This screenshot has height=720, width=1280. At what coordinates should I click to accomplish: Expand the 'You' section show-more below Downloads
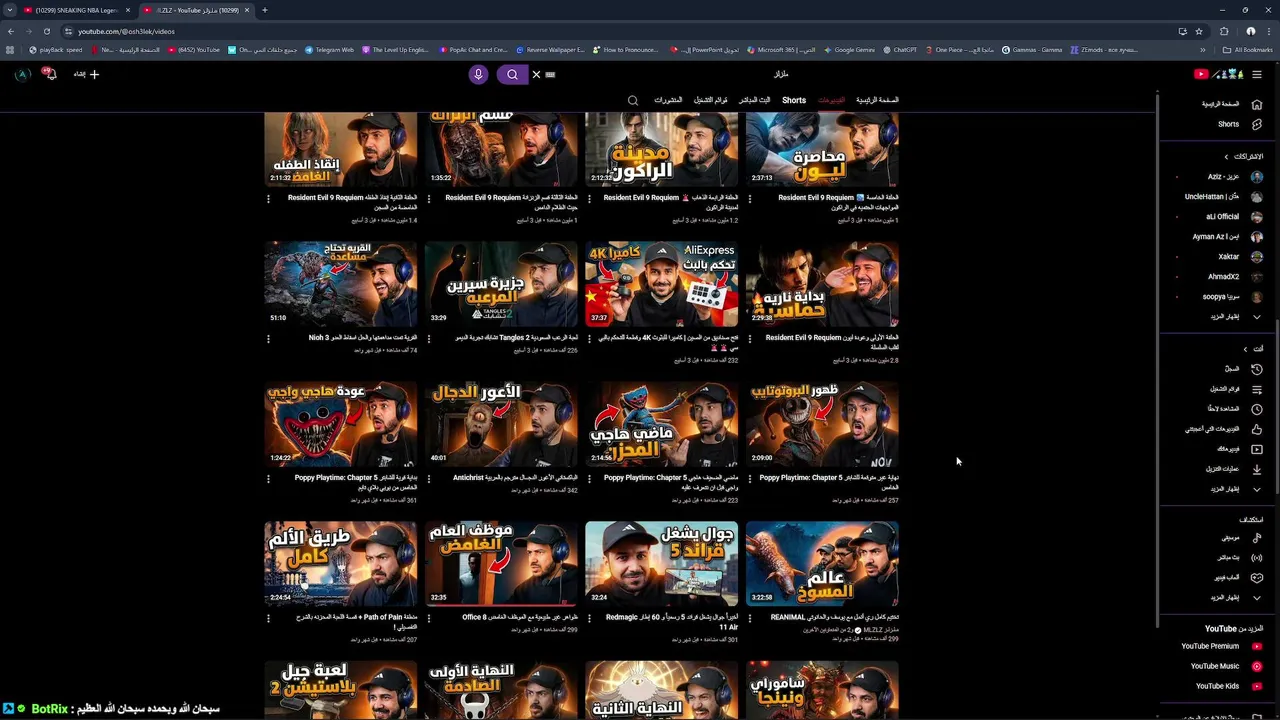click(x=1236, y=489)
